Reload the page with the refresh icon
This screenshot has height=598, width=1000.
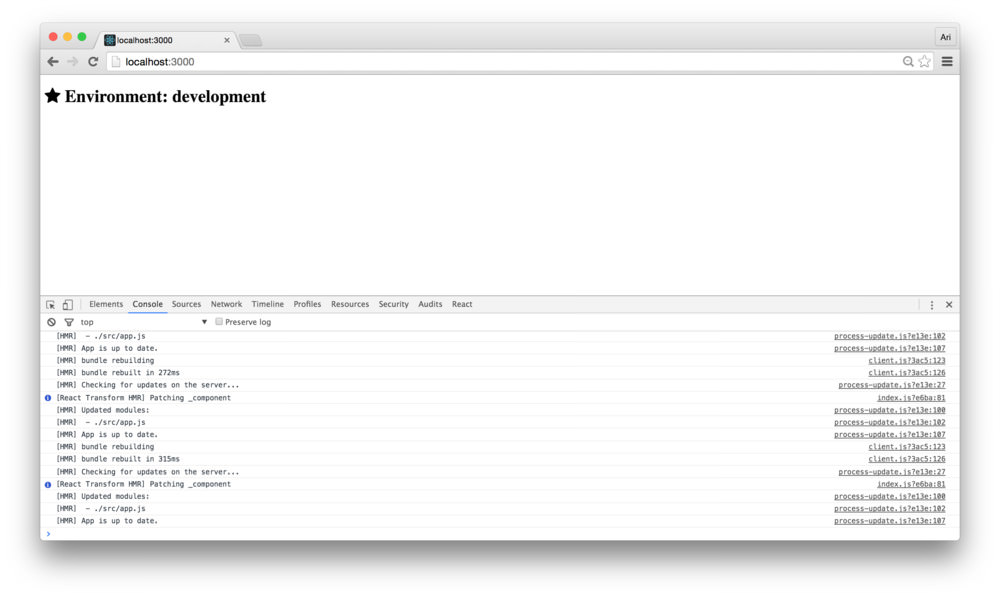93,62
